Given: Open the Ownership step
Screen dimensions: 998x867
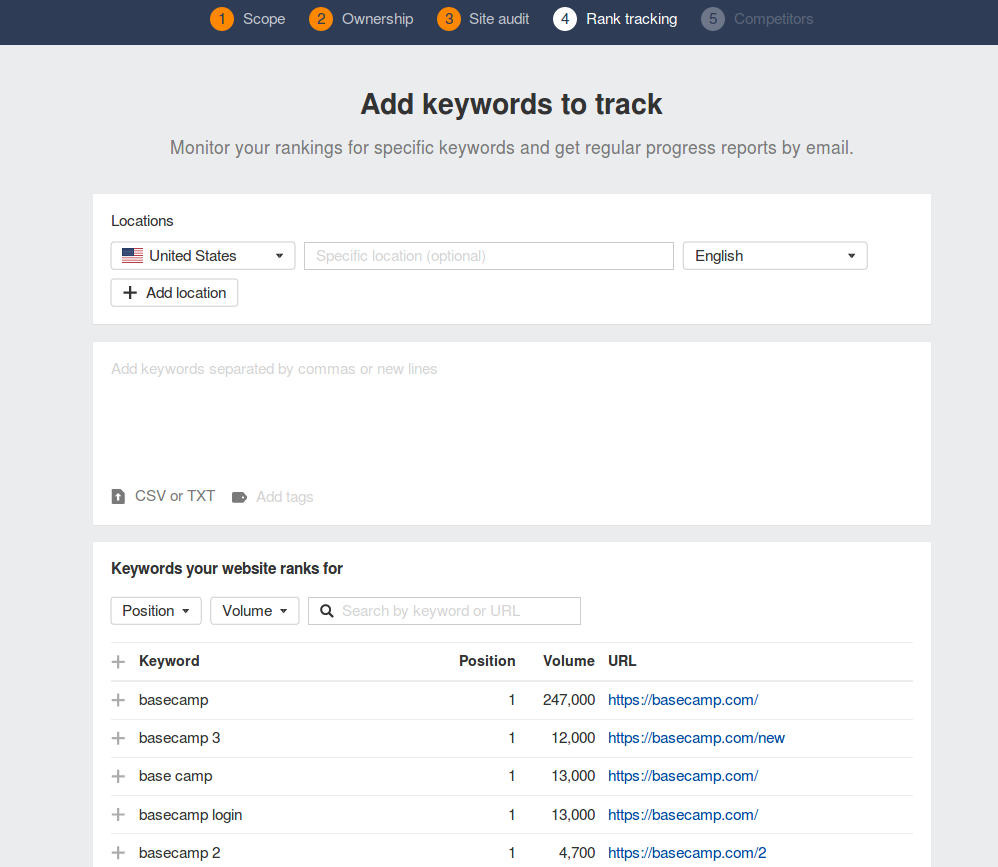Looking at the screenshot, I should (362, 19).
